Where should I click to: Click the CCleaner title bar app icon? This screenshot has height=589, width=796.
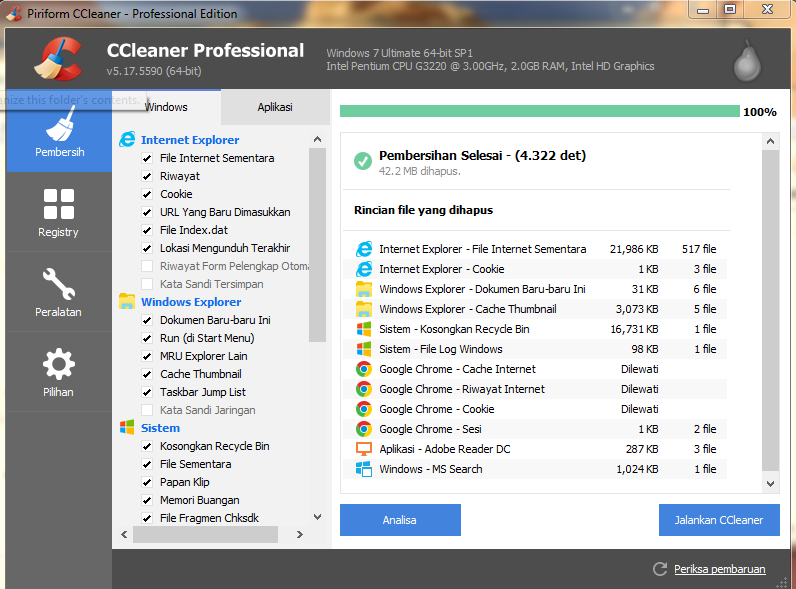pyautogui.click(x=14, y=14)
